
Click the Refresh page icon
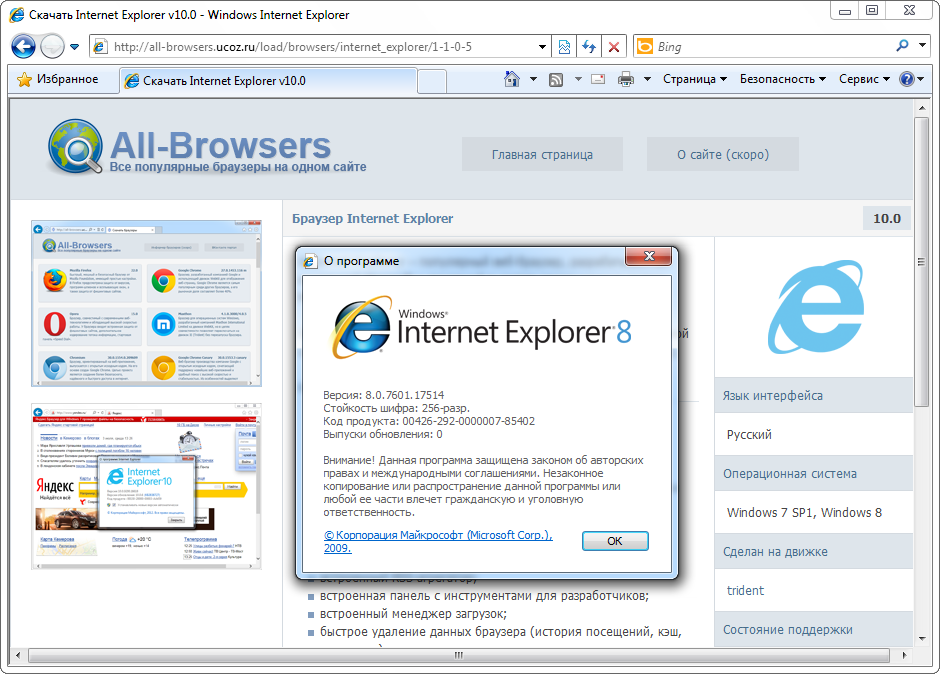click(x=589, y=47)
